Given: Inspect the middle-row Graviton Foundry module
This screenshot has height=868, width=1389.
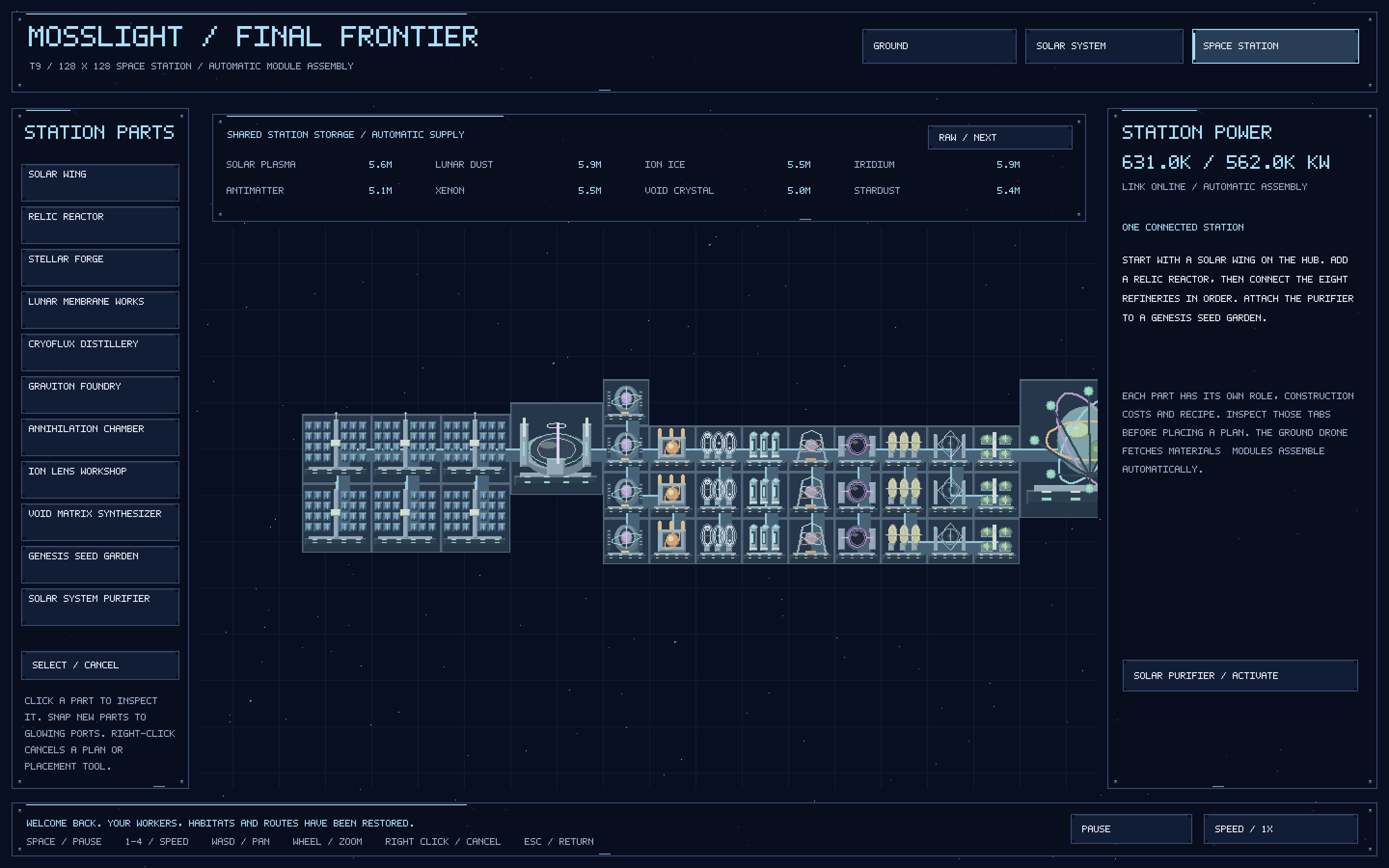Looking at the screenshot, I should click(x=811, y=494).
